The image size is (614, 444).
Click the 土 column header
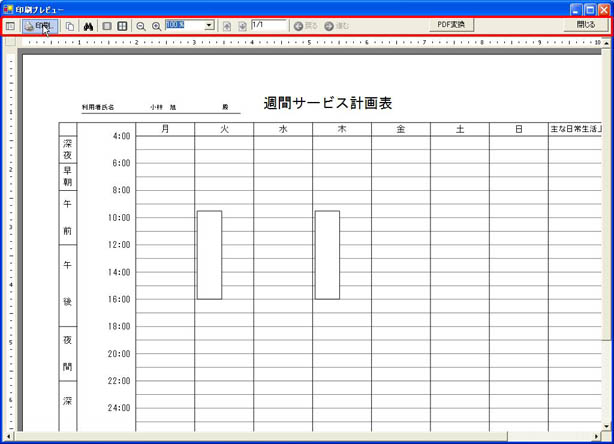[460, 129]
